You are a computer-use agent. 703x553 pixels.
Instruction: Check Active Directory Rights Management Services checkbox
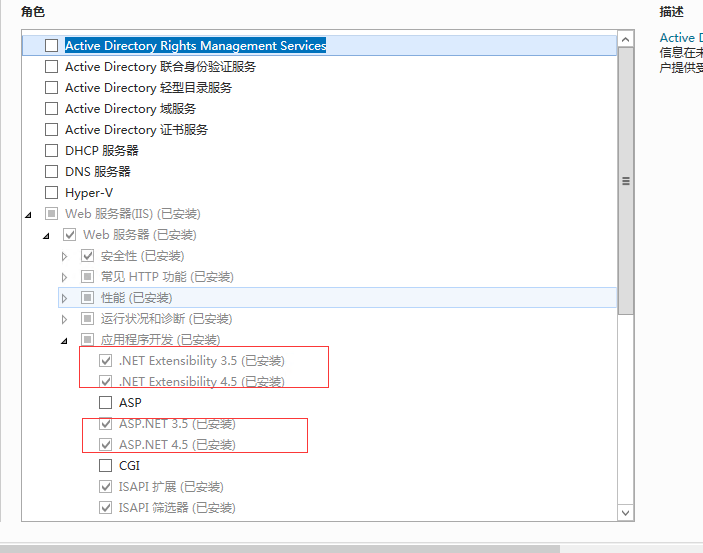[52, 45]
